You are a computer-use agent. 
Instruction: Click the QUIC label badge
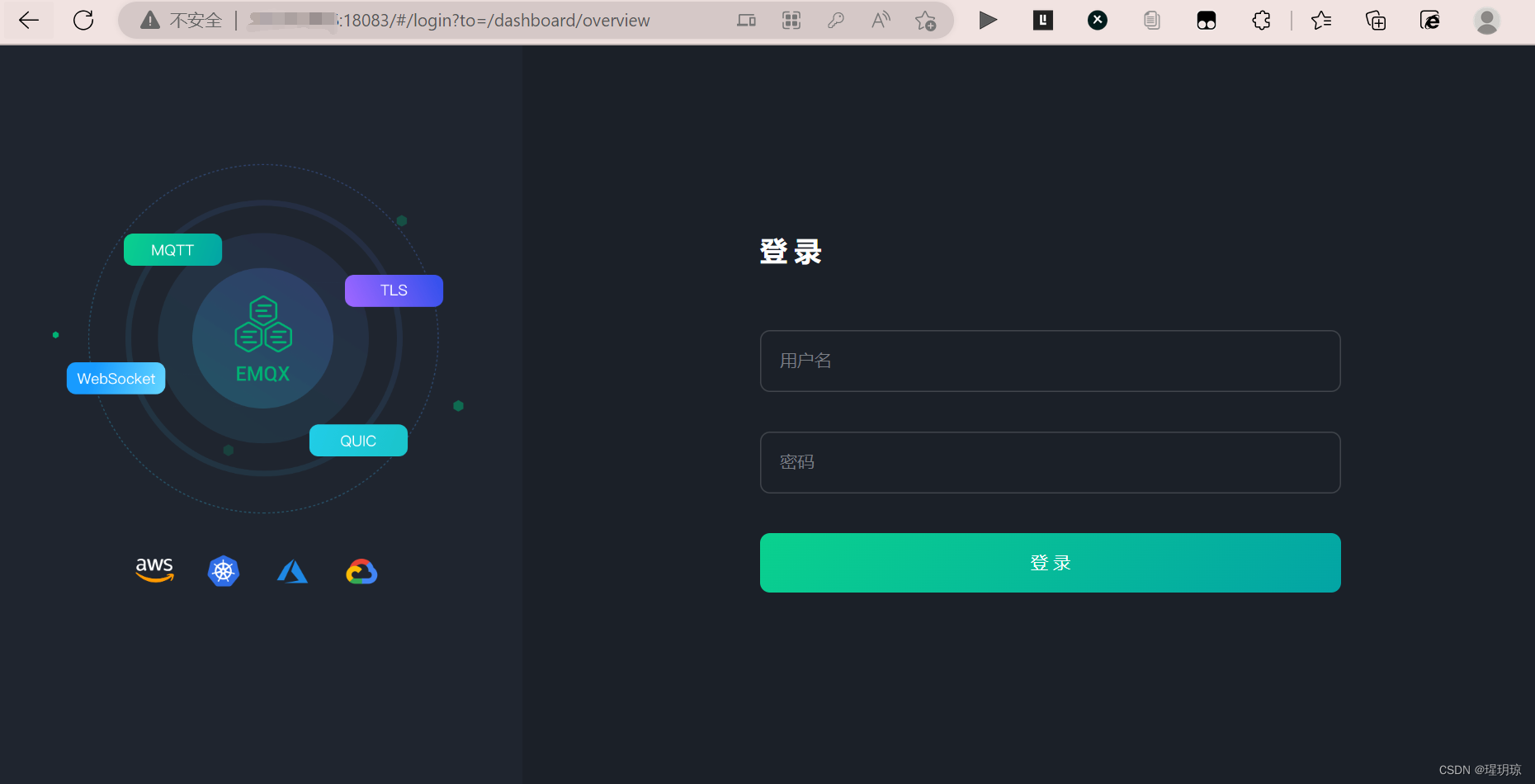point(358,441)
